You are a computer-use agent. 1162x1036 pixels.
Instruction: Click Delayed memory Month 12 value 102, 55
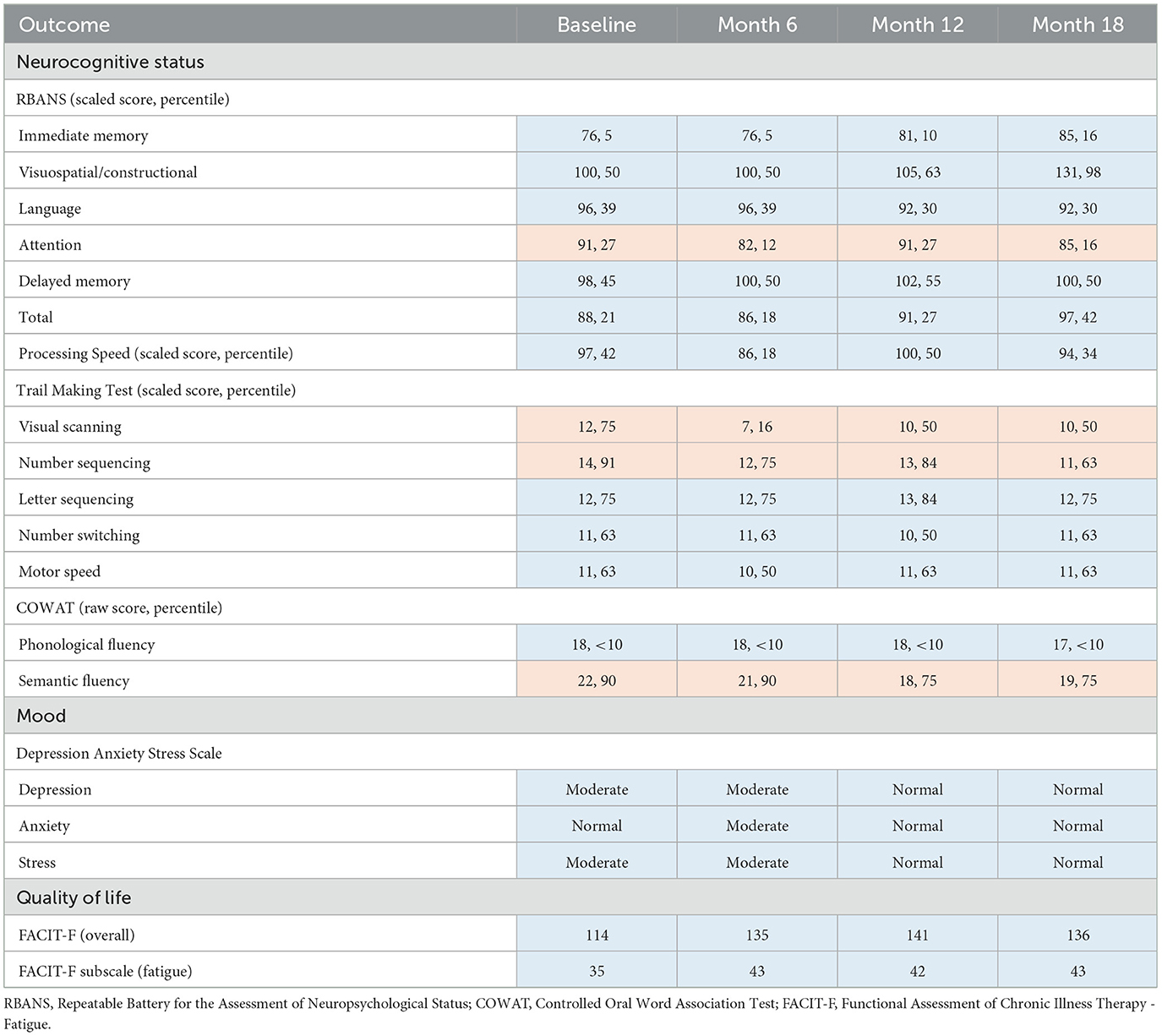918,281
